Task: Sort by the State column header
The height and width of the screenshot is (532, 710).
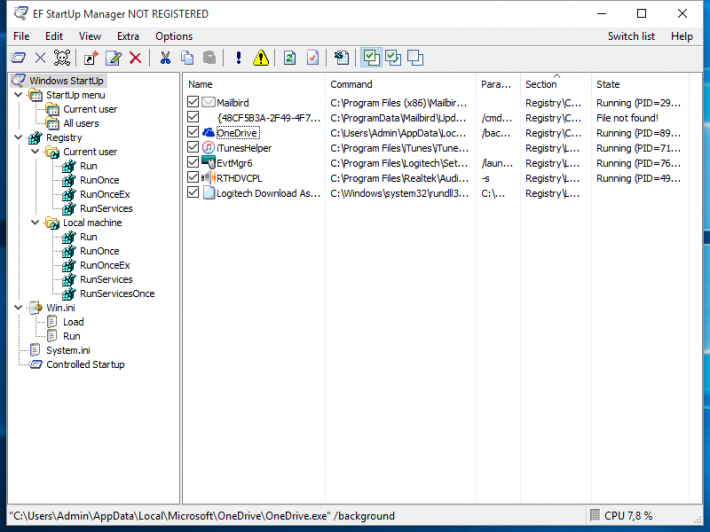Action: click(x=640, y=84)
